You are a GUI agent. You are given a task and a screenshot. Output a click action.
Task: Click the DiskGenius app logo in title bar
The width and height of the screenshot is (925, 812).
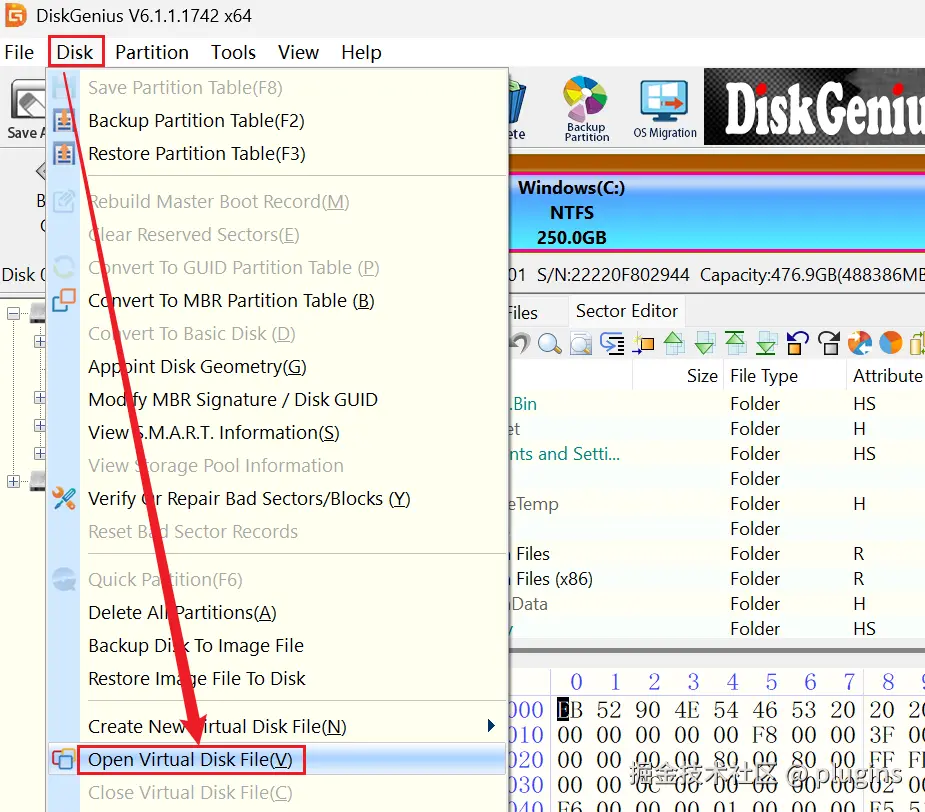point(15,15)
